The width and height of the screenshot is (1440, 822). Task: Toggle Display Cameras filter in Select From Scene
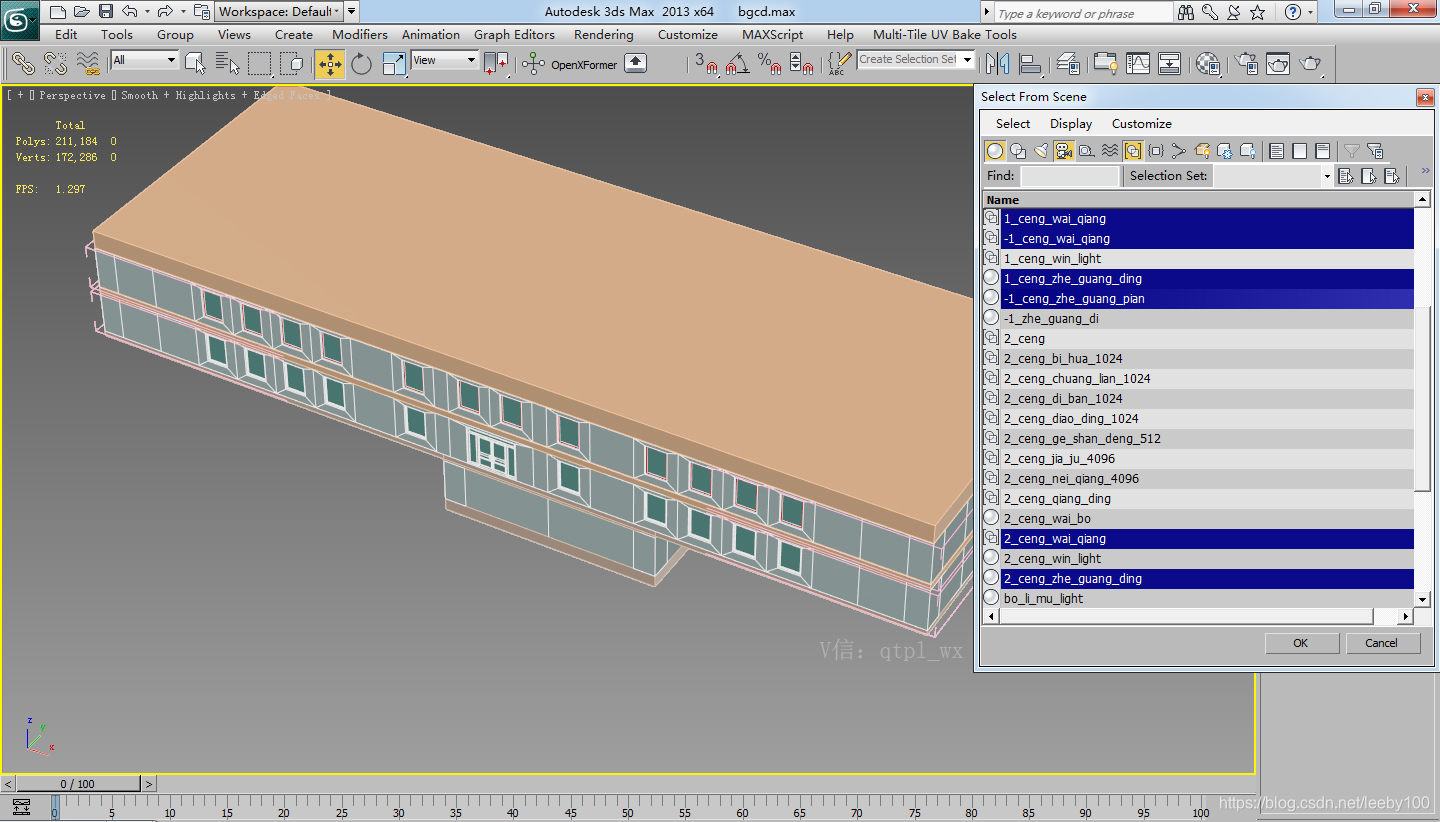1064,151
